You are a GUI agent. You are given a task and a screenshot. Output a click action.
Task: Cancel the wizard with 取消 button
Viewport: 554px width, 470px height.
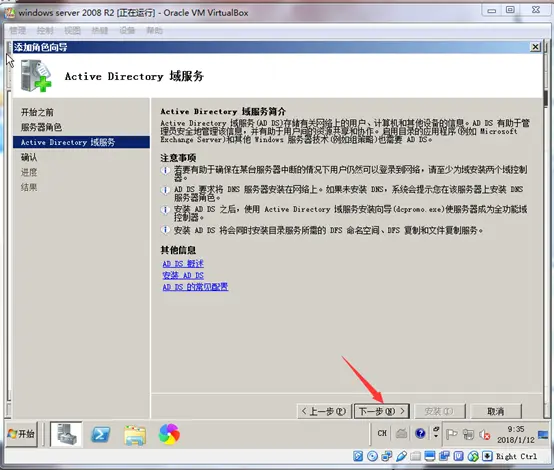(x=496, y=411)
